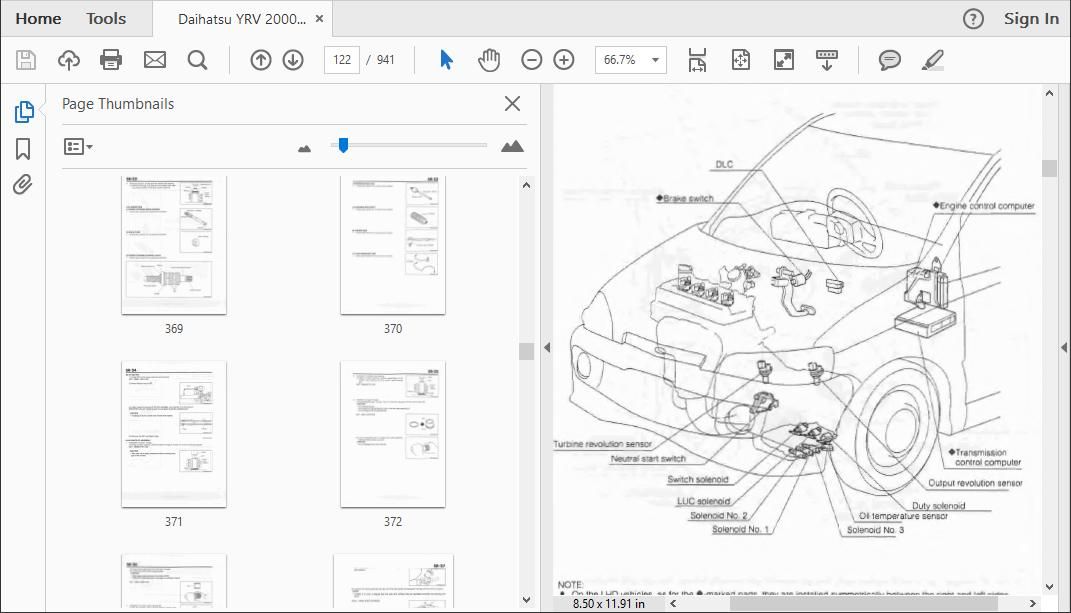Go to next page arrow
The width and height of the screenshot is (1071, 613).
point(293,60)
